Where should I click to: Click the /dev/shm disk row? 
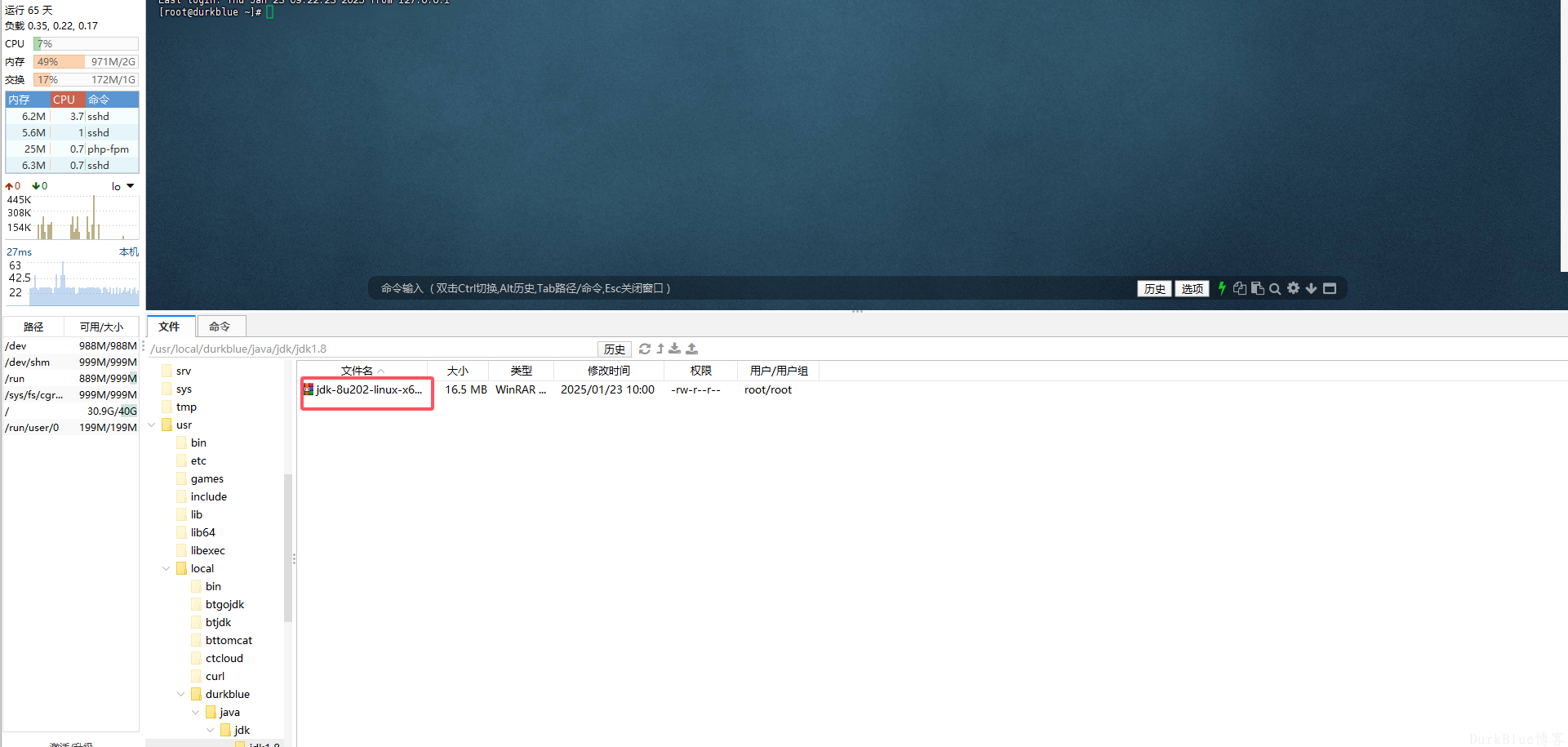71,362
